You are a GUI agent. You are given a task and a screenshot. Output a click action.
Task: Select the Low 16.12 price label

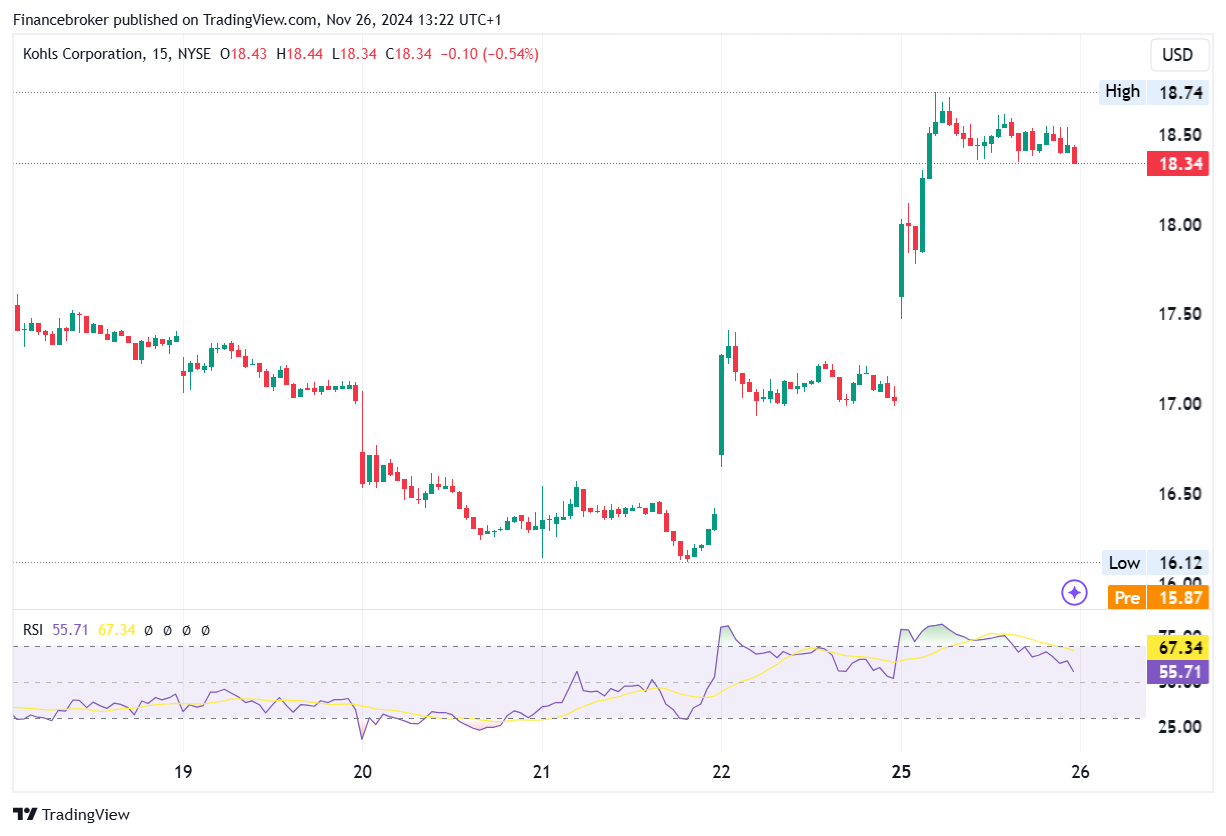click(1153, 563)
